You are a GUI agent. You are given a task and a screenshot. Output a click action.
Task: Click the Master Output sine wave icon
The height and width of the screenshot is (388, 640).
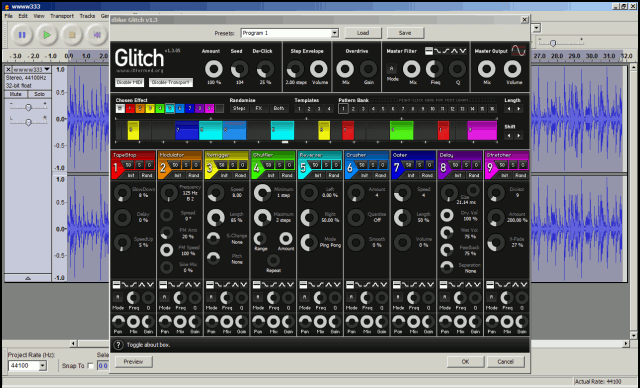(518, 51)
